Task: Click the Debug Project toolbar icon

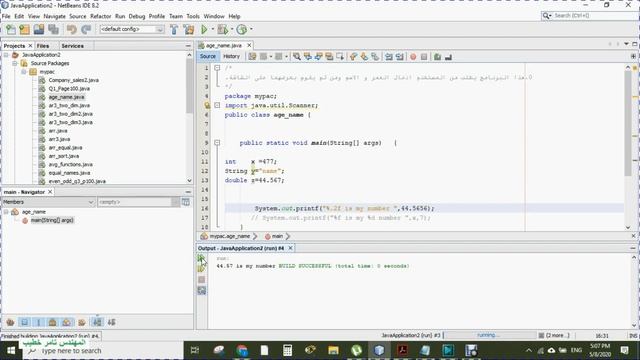Action: click(x=222, y=29)
